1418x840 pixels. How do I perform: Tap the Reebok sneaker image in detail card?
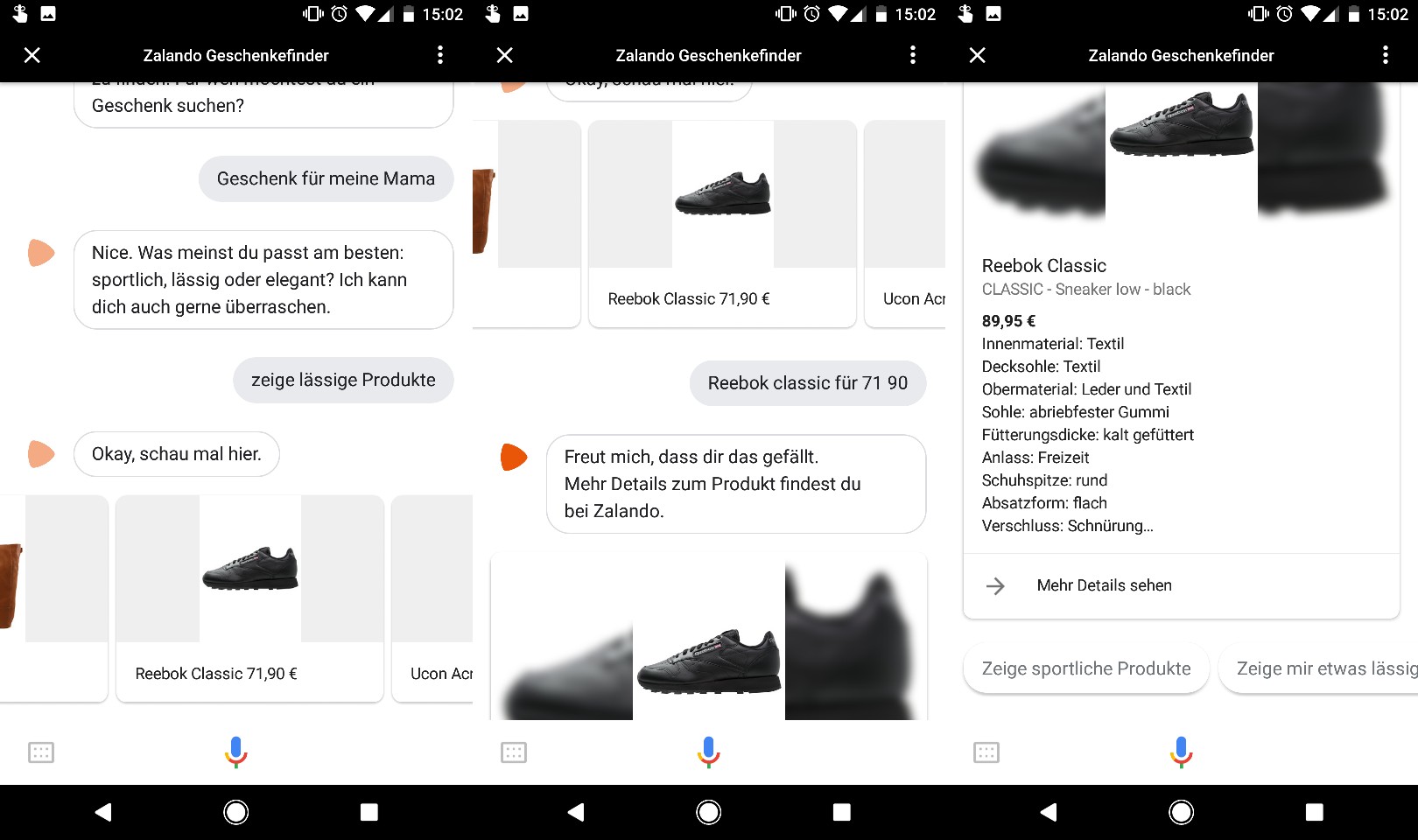[1182, 125]
